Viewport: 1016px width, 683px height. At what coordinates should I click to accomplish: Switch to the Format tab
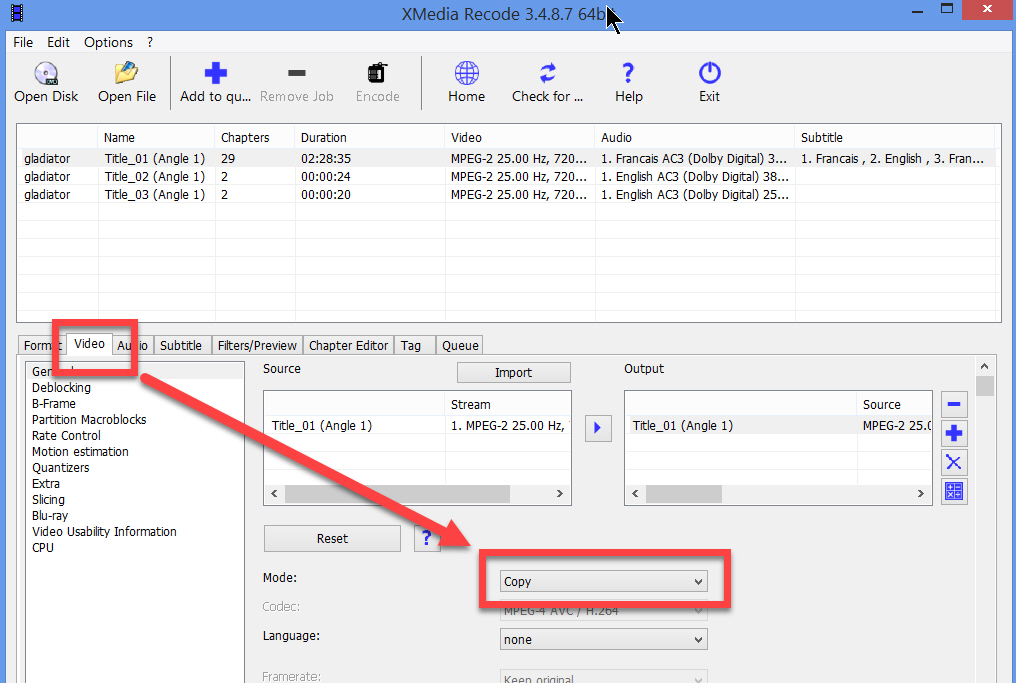pyautogui.click(x=41, y=345)
